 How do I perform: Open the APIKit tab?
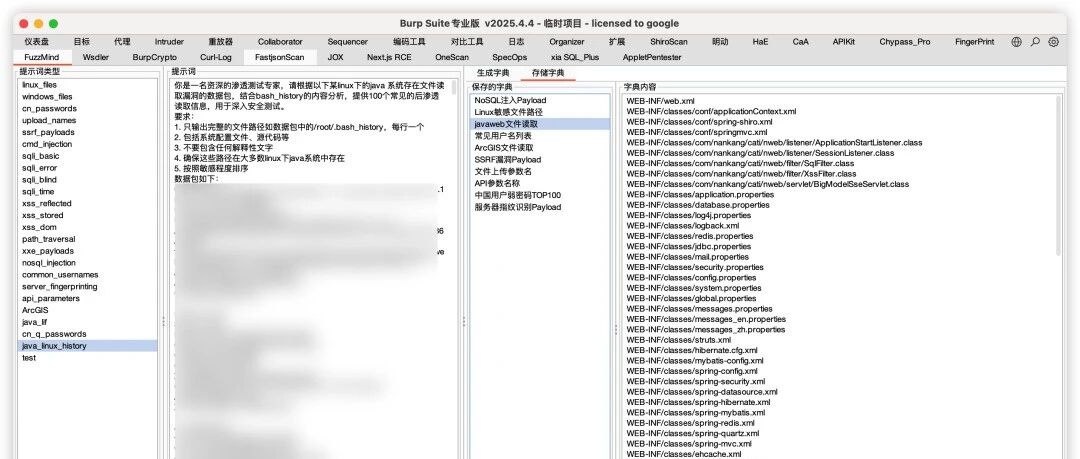coord(843,42)
